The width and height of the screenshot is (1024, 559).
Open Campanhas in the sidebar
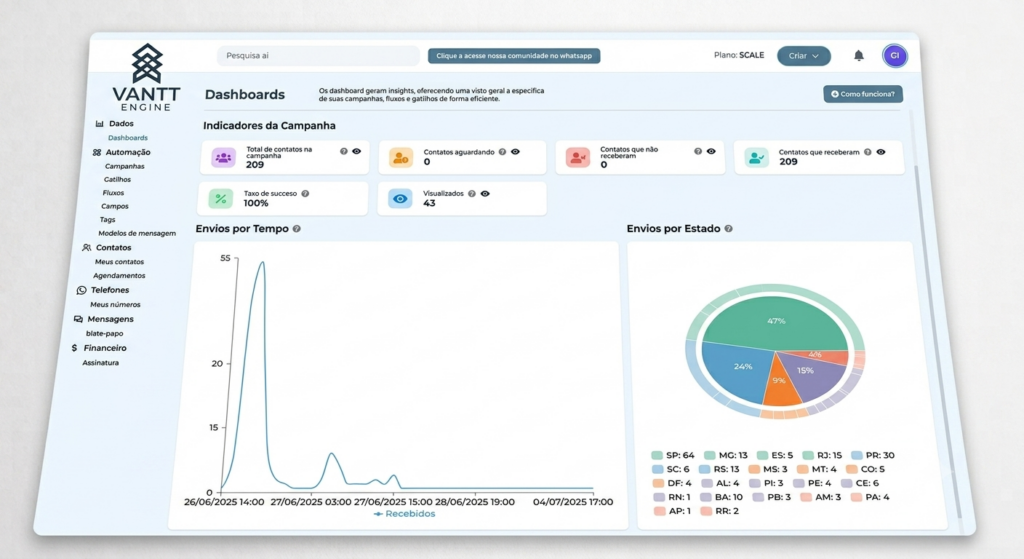pyautogui.click(x=125, y=166)
